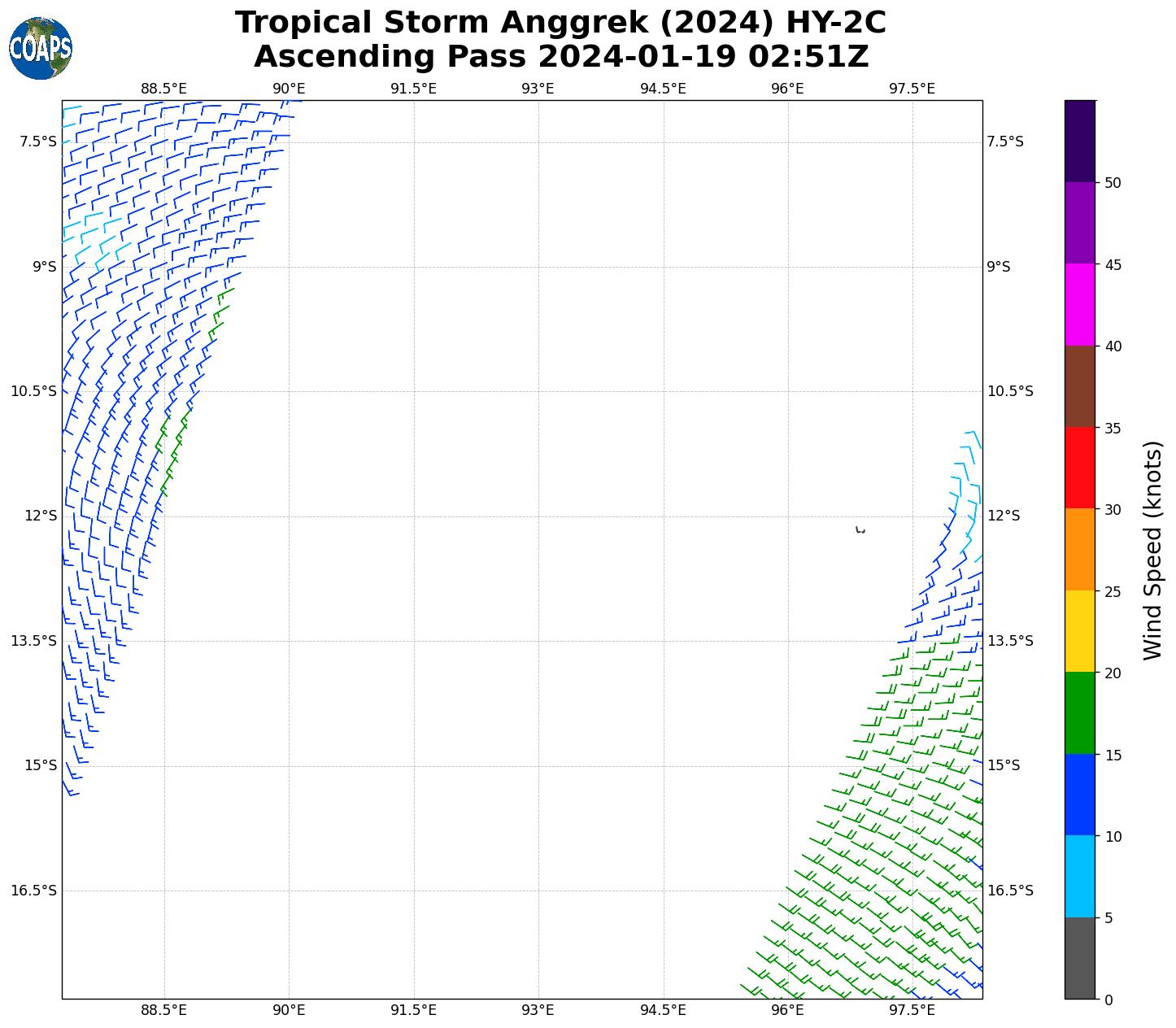
Task: Click the 90°E label on top axis
Action: (289, 89)
